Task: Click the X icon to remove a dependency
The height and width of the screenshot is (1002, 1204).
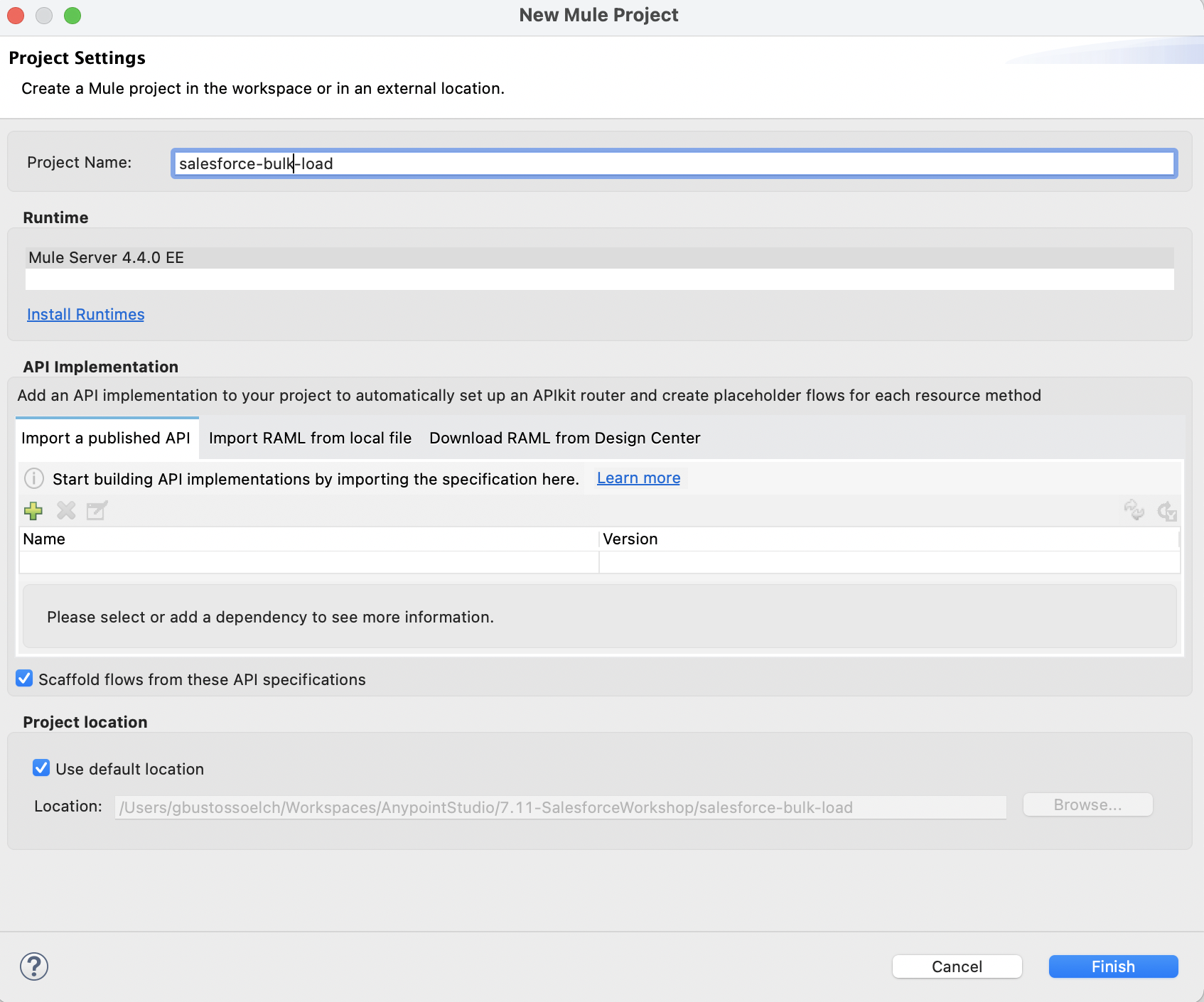Action: tap(66, 511)
